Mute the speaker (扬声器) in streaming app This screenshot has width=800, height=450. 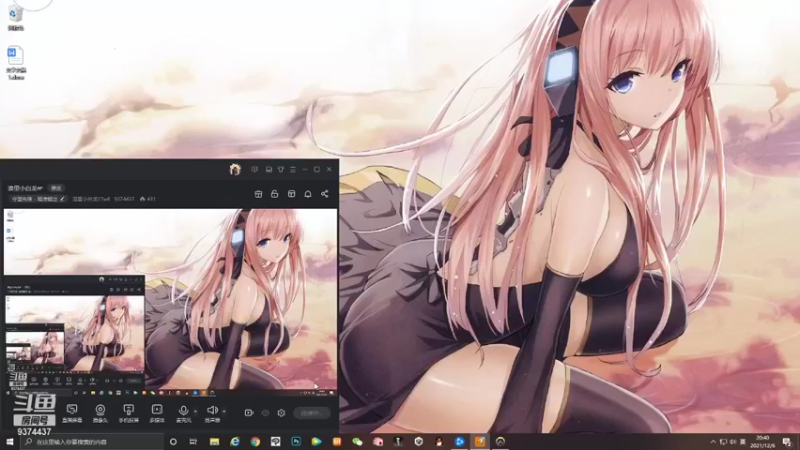(x=212, y=413)
